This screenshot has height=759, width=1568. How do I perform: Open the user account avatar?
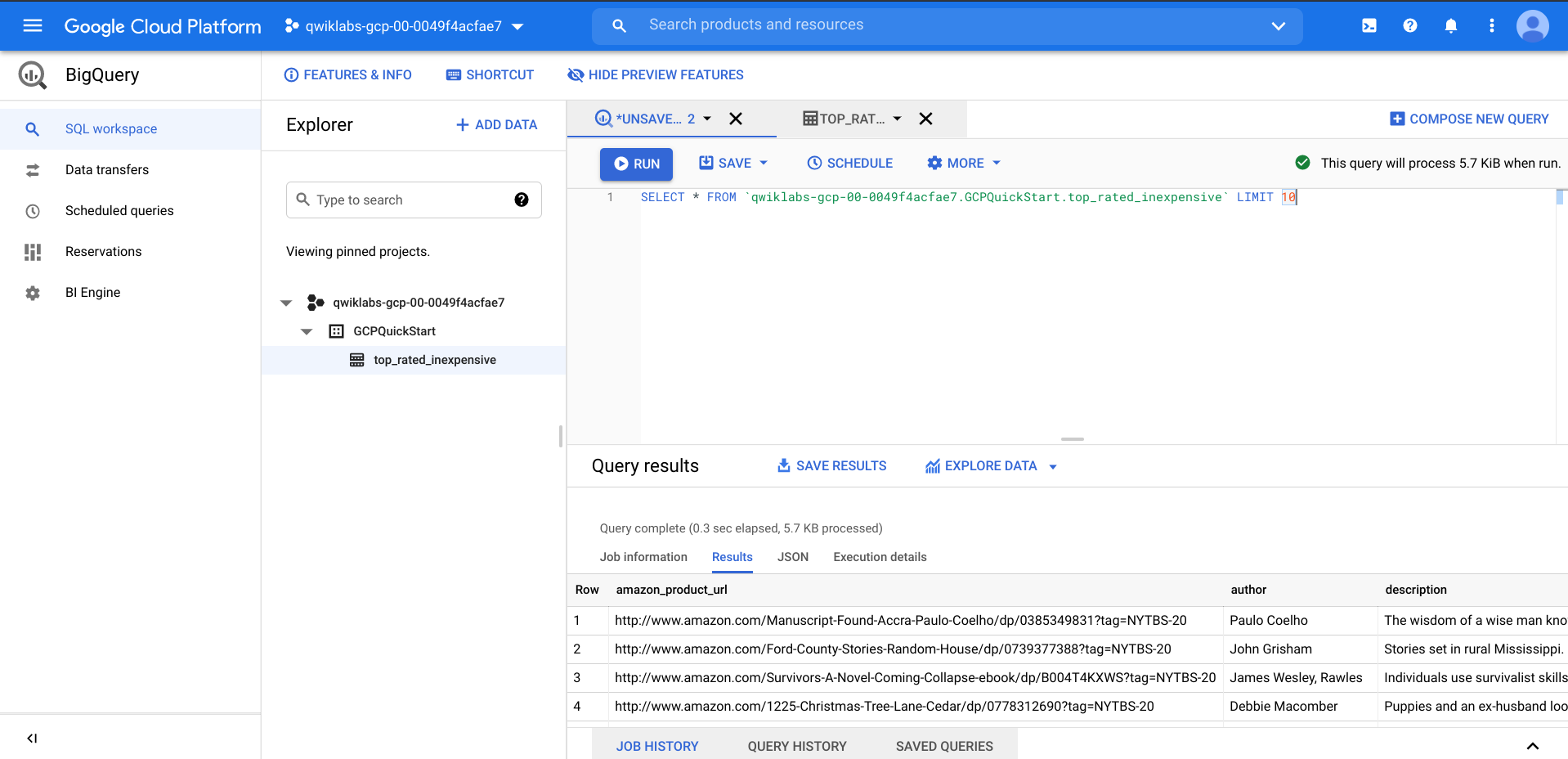pyautogui.click(x=1533, y=25)
